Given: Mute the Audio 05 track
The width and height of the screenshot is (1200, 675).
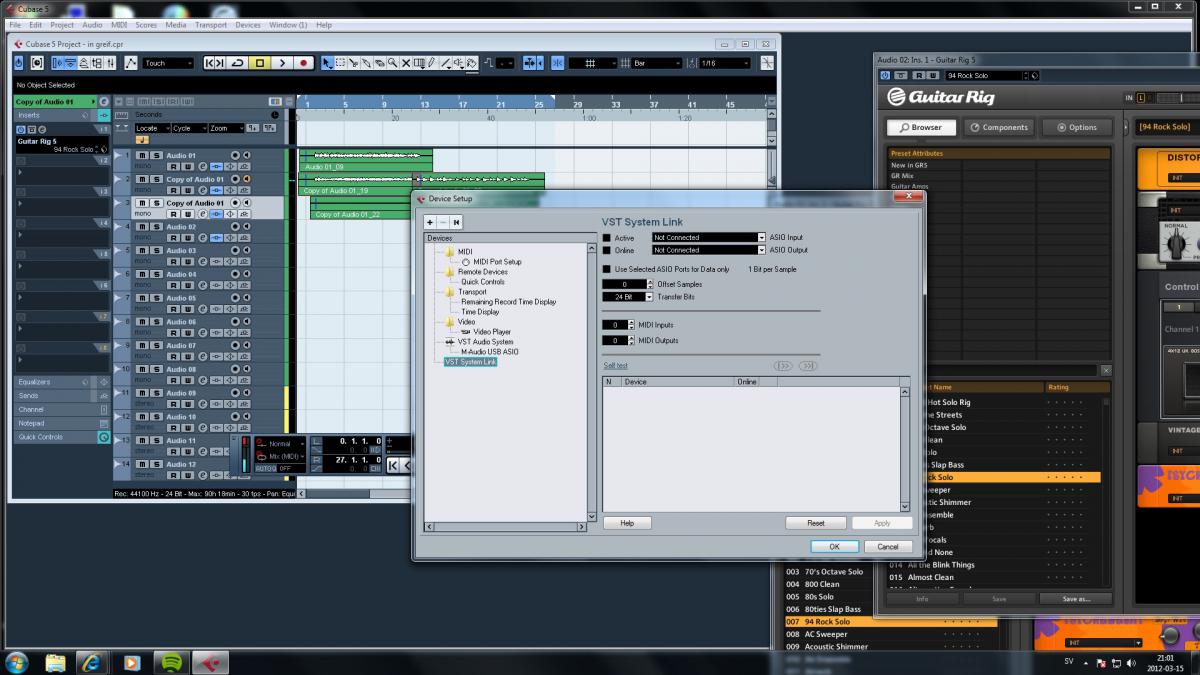Looking at the screenshot, I should pyautogui.click(x=142, y=298).
